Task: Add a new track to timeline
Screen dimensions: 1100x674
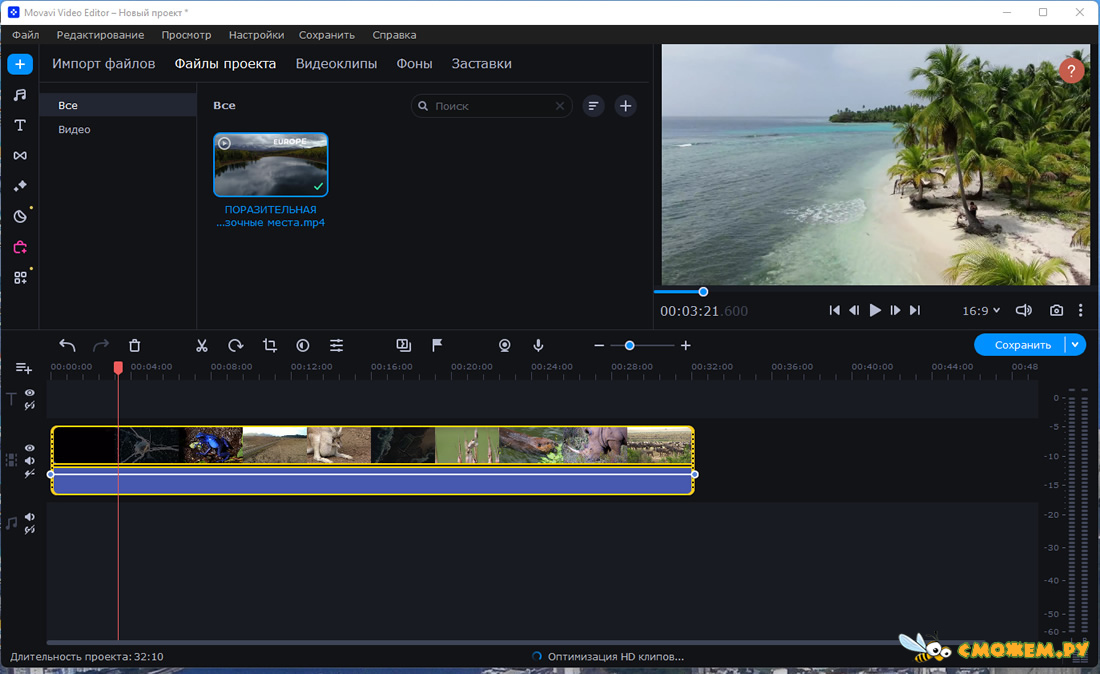Action: [x=24, y=368]
